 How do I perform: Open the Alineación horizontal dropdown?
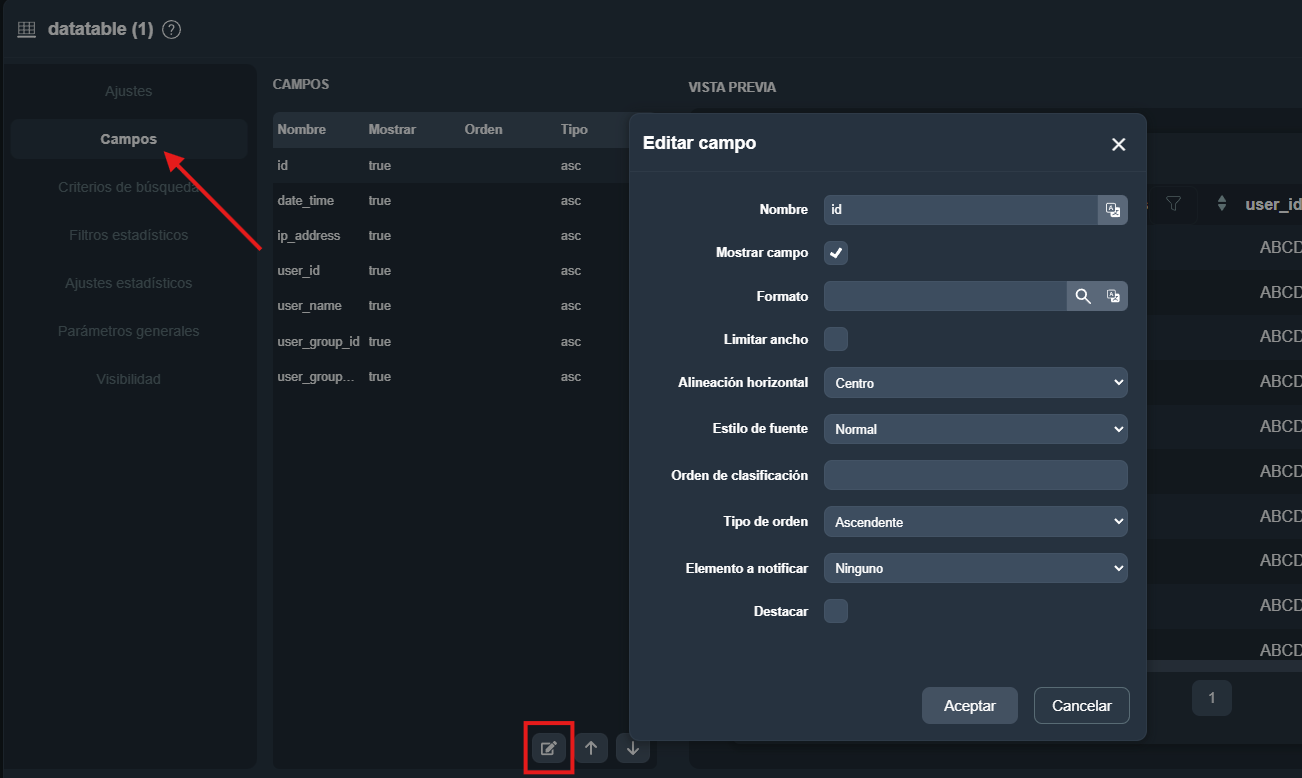coord(975,382)
